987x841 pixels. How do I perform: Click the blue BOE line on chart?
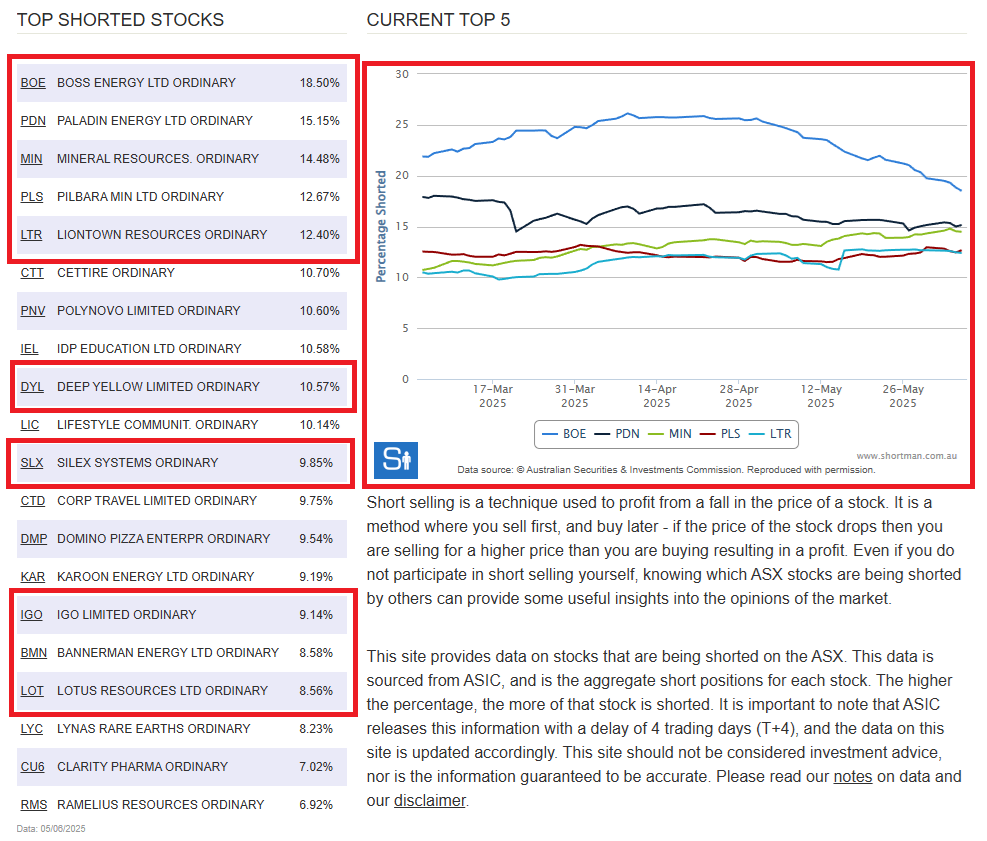[700, 117]
